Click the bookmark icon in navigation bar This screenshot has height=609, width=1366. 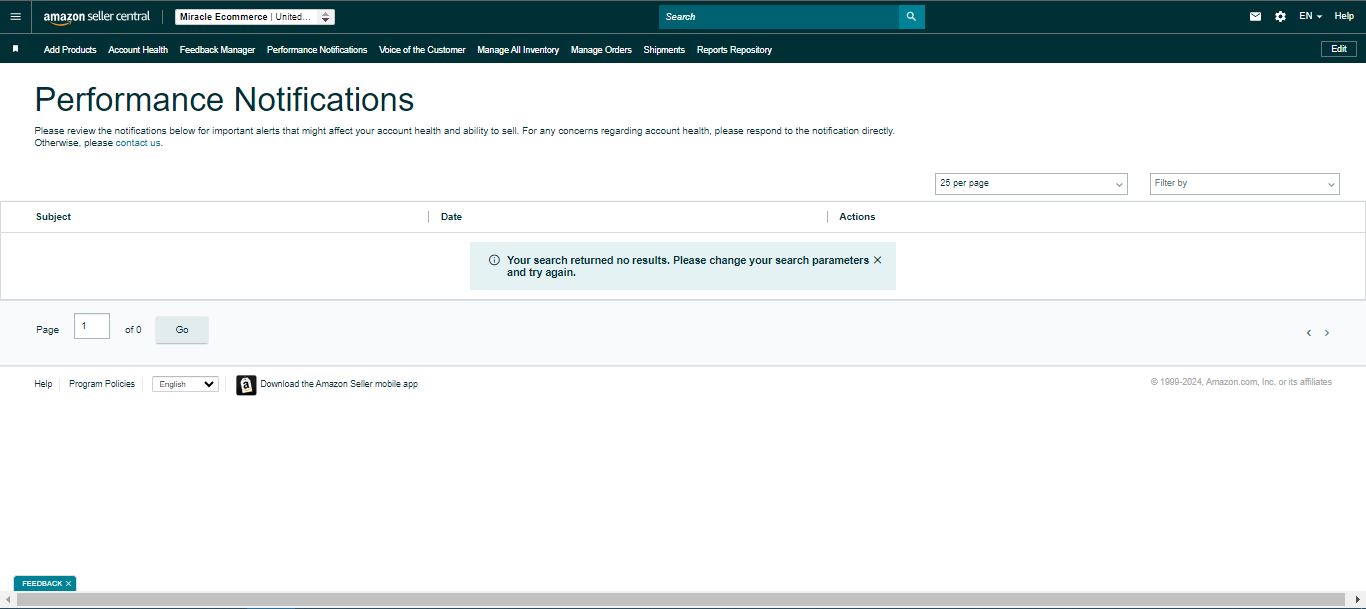15,49
